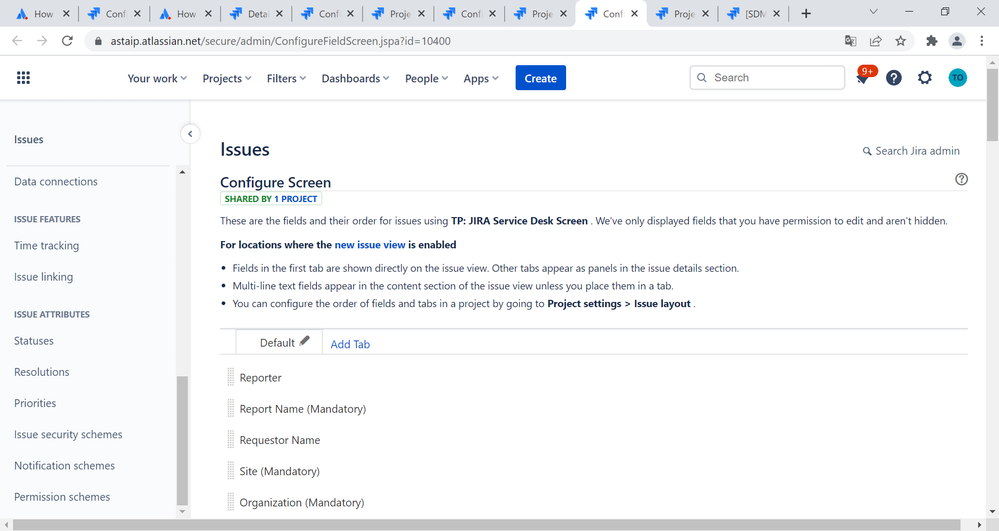The image size is (999, 531).
Task: Open the browser extensions puzzle icon
Action: coord(931,41)
